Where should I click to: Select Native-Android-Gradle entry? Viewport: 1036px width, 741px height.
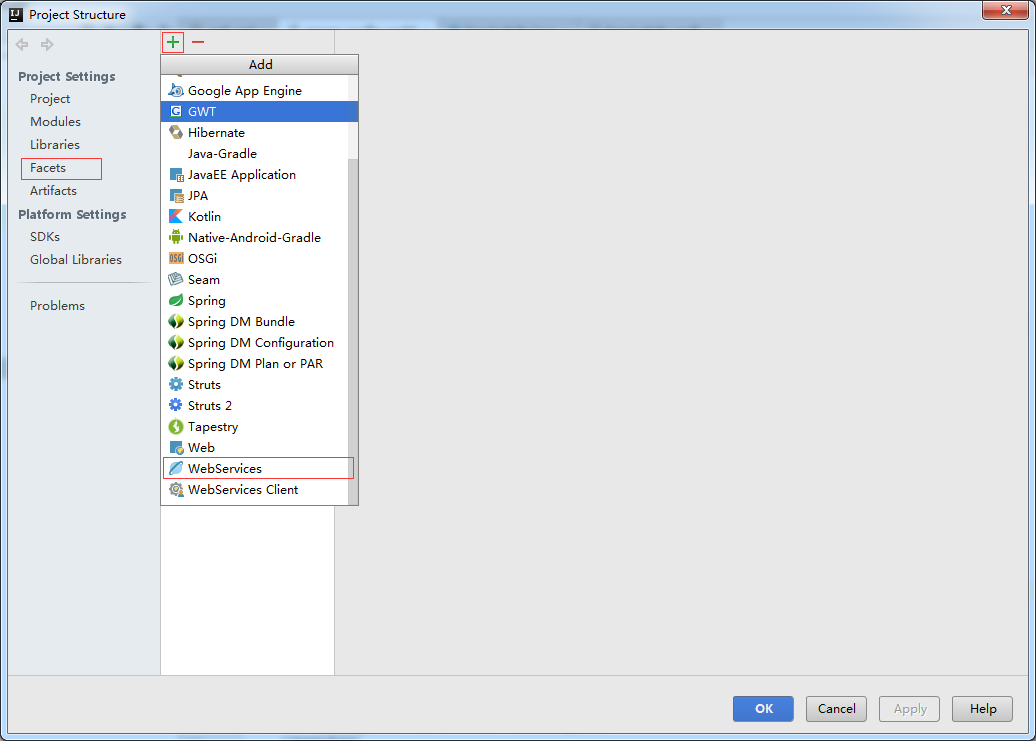tap(254, 238)
